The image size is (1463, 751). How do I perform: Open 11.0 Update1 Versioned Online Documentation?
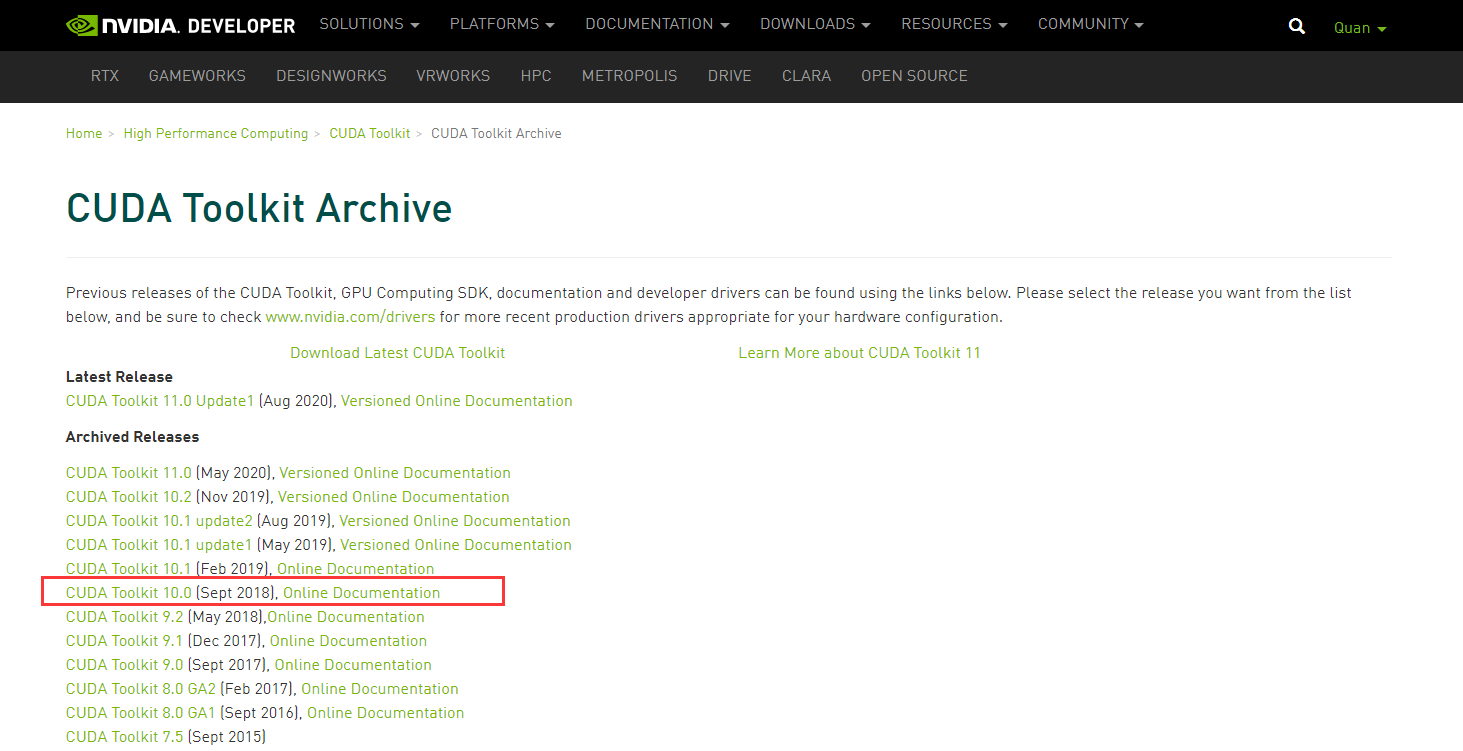tap(457, 401)
